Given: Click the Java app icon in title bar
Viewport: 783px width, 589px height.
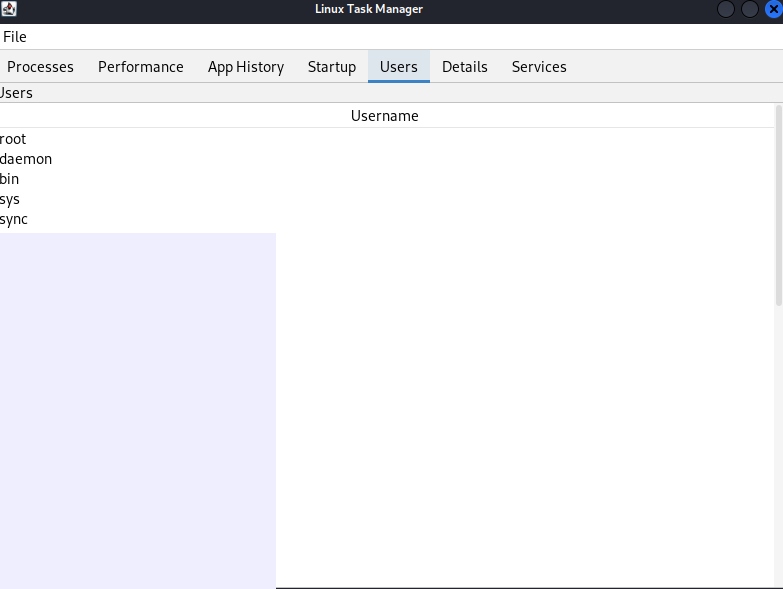Looking at the screenshot, I should pyautogui.click(x=9, y=9).
